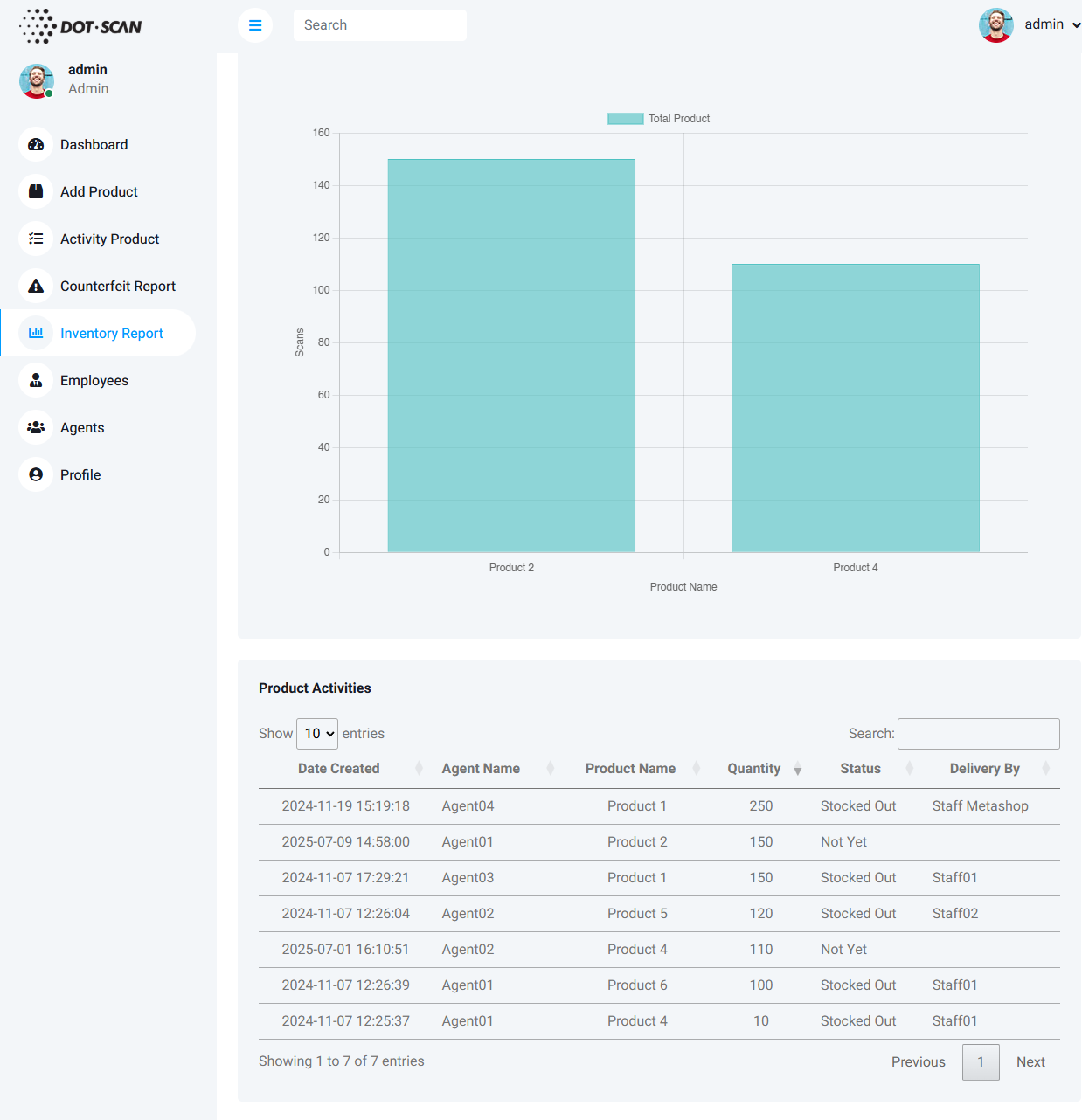Click the Add Product box icon
Screen dimensions: 1082x1120
point(36,192)
